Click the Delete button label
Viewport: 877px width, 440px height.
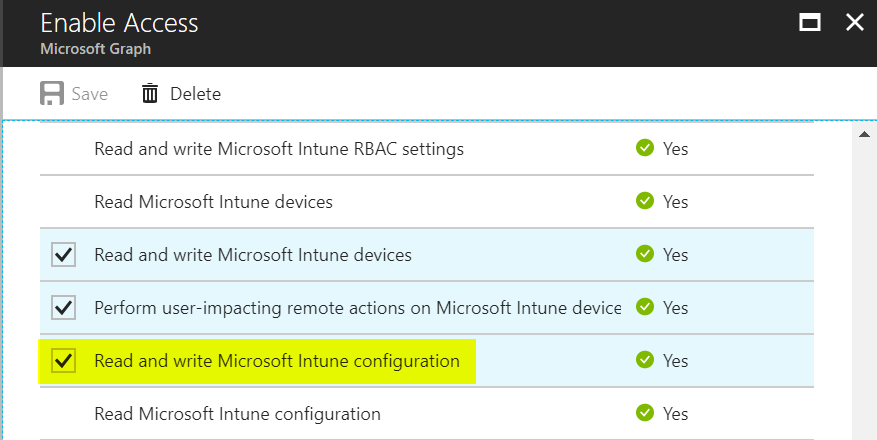click(x=195, y=94)
